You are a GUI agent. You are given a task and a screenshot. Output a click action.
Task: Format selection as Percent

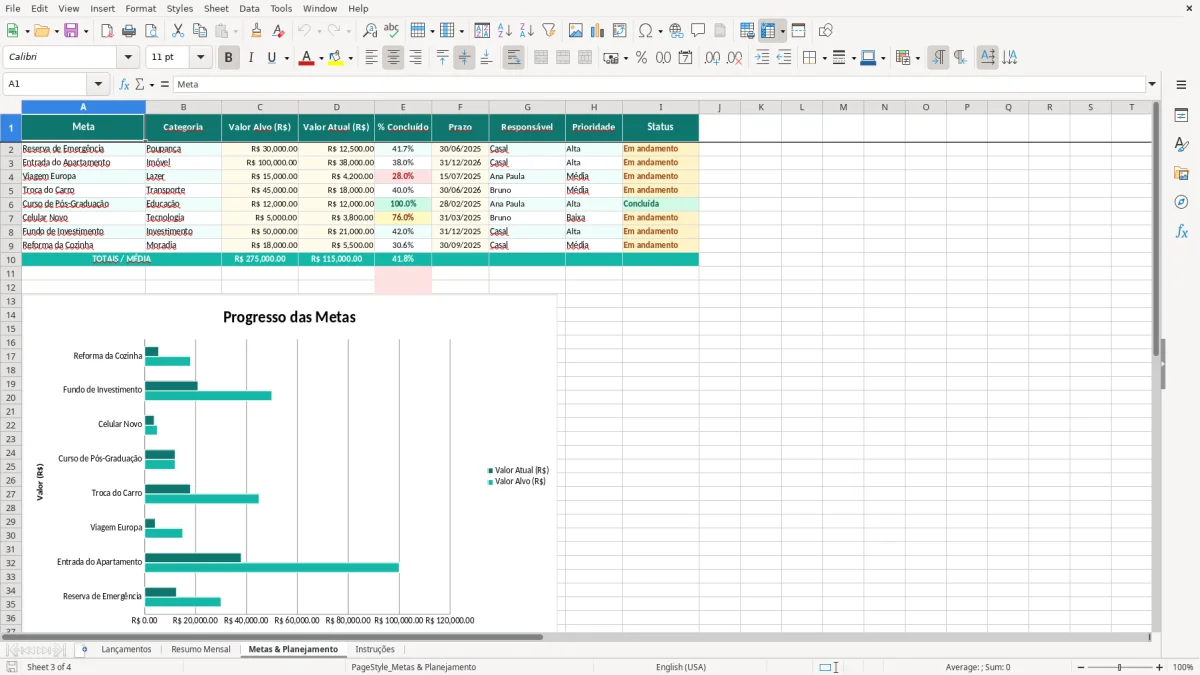[x=642, y=58]
